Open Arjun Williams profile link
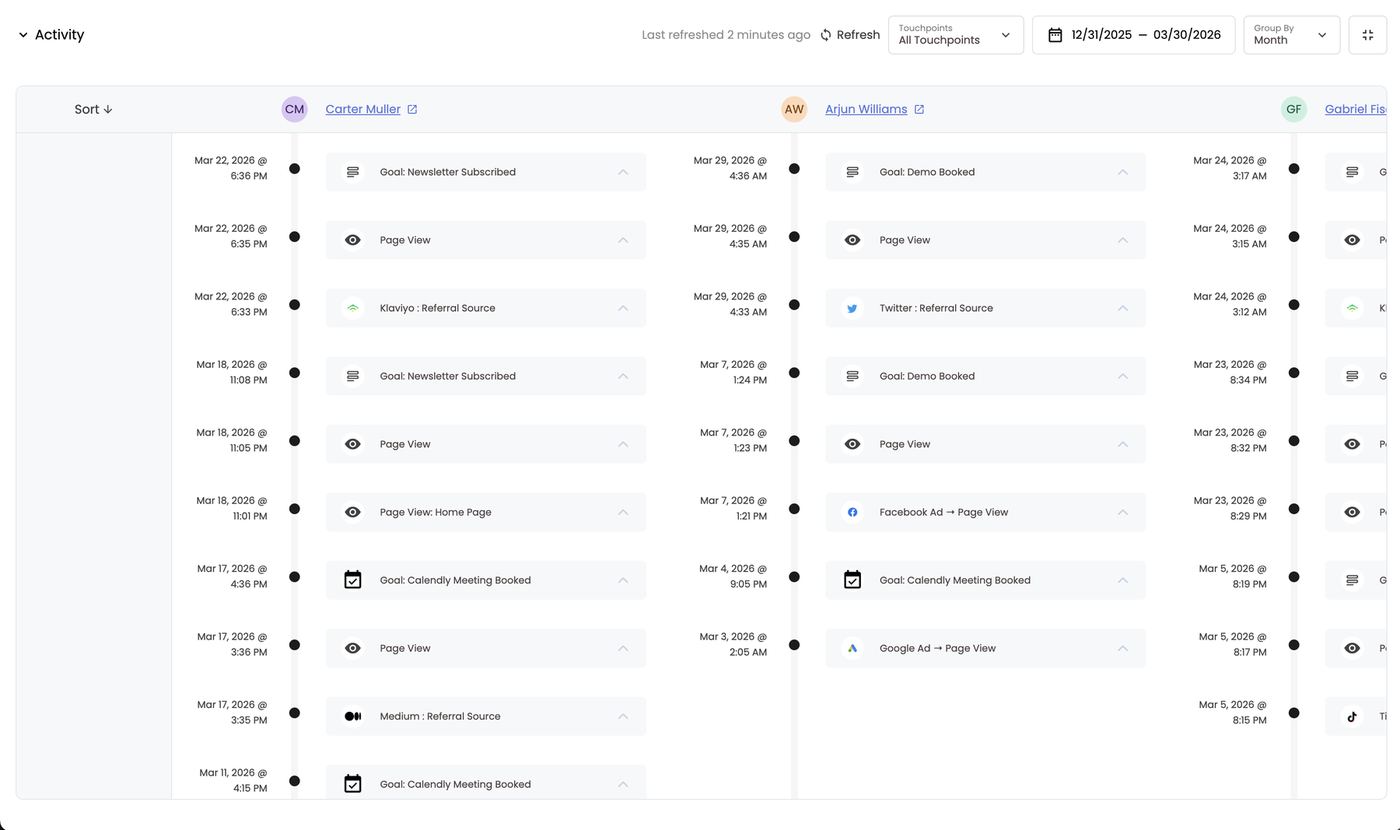The height and width of the screenshot is (830, 1400). point(866,110)
